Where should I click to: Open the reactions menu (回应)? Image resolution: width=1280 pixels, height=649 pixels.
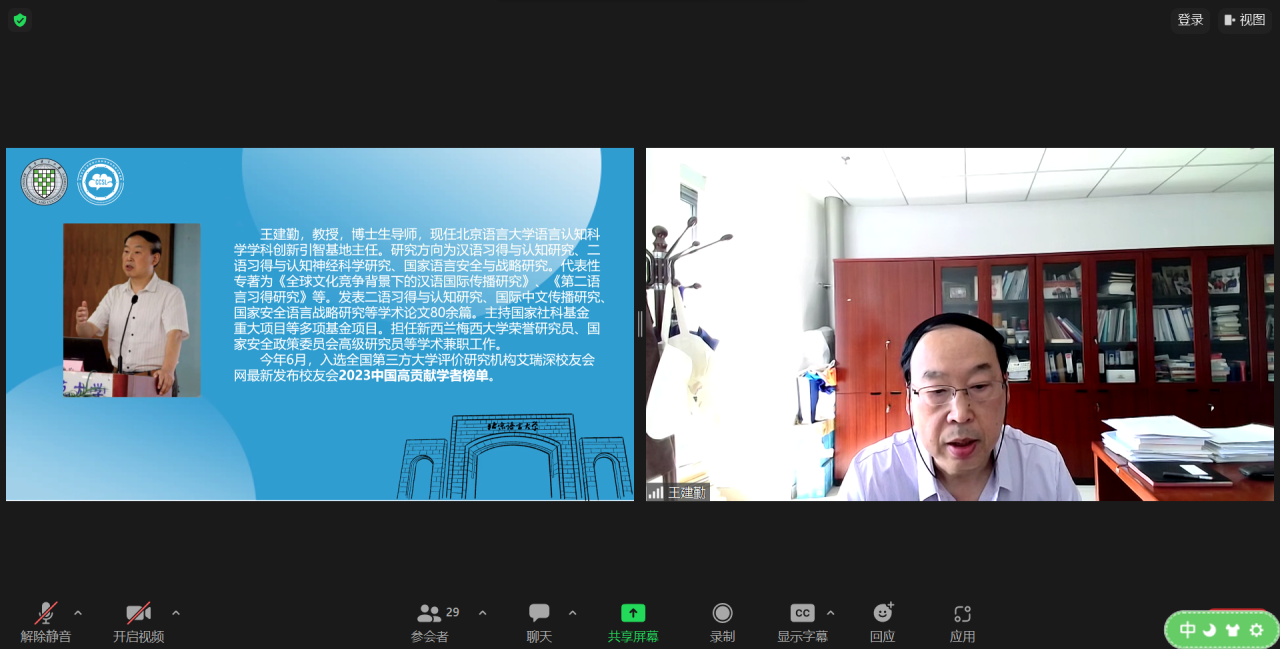click(882, 621)
